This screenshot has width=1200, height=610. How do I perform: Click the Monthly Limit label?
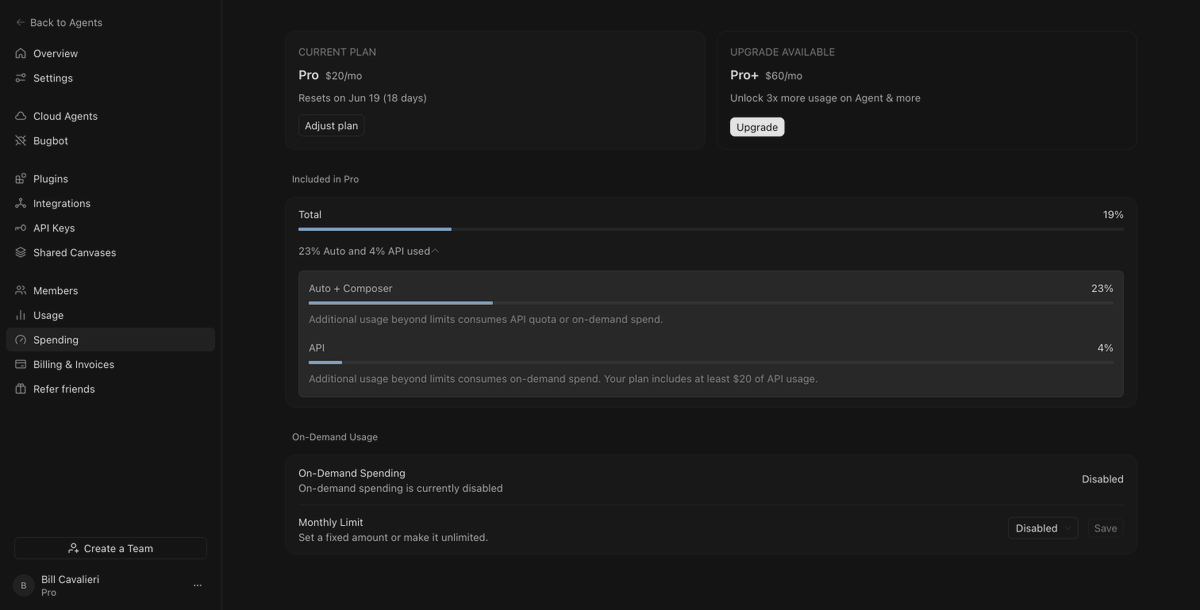pyautogui.click(x=330, y=522)
